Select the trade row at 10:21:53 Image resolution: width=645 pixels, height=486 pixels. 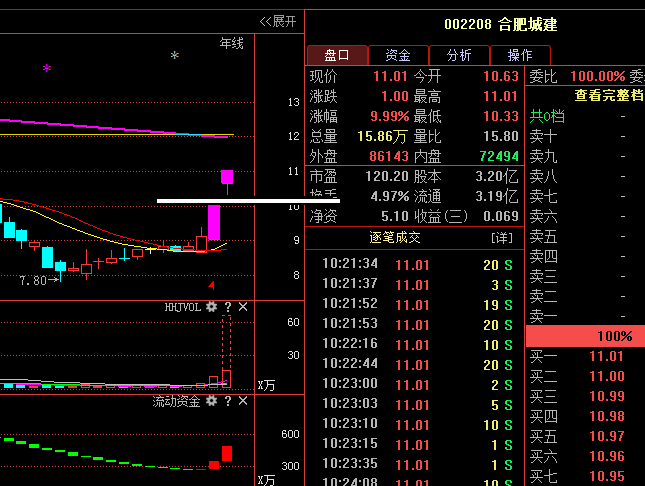417,324
